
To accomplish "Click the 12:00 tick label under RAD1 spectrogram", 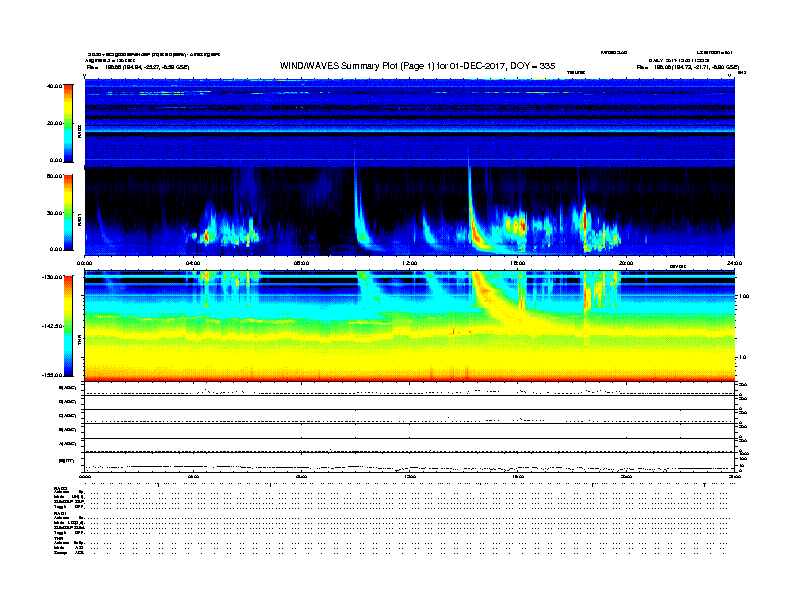I will coord(409,263).
